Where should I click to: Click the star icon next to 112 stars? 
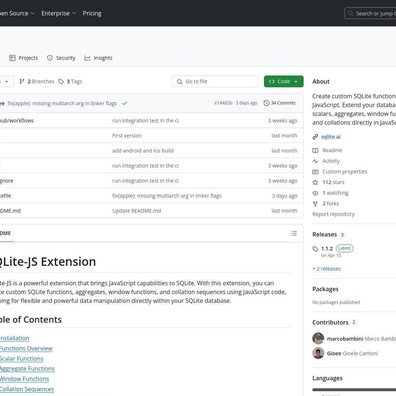coord(315,182)
